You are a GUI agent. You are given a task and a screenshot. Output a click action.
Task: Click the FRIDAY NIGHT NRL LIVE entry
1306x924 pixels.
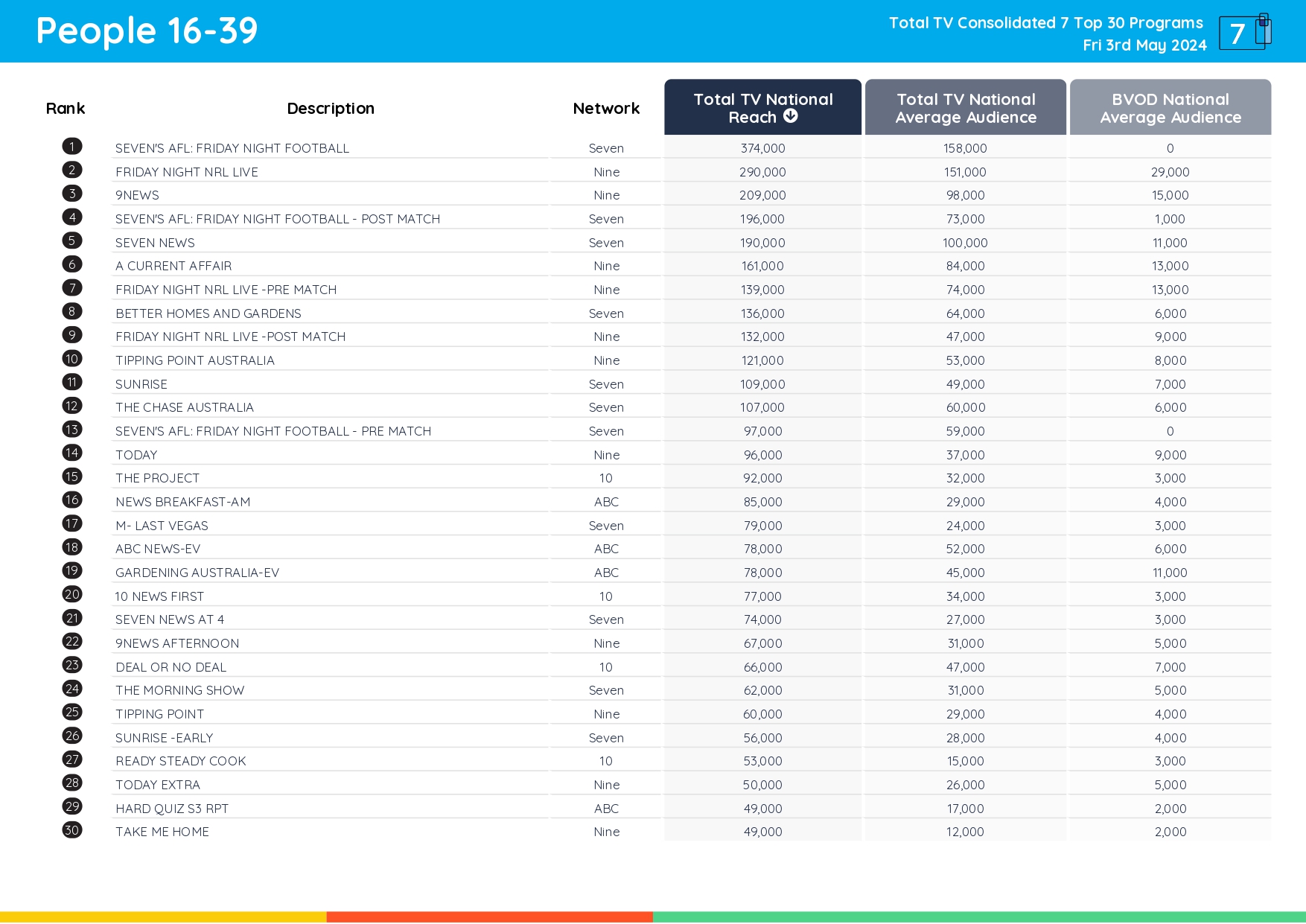pyautogui.click(x=187, y=171)
